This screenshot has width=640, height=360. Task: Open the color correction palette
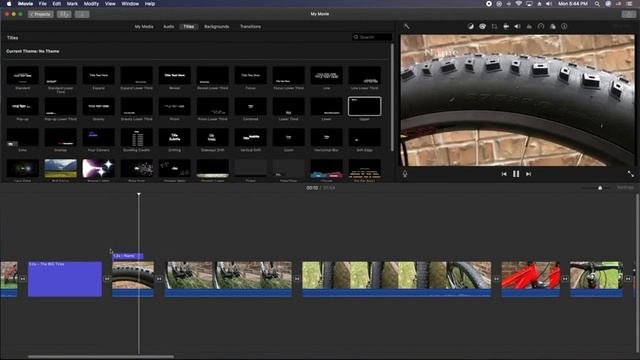point(482,26)
